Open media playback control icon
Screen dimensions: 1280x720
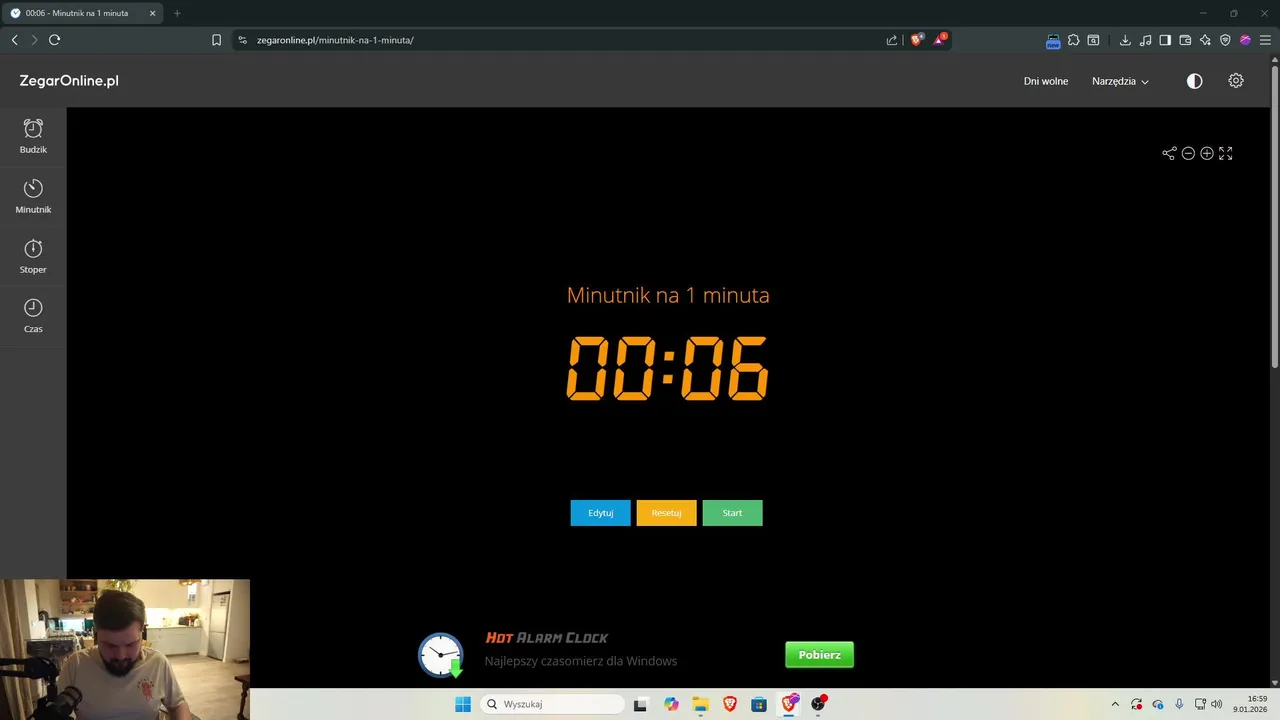pos(1145,40)
